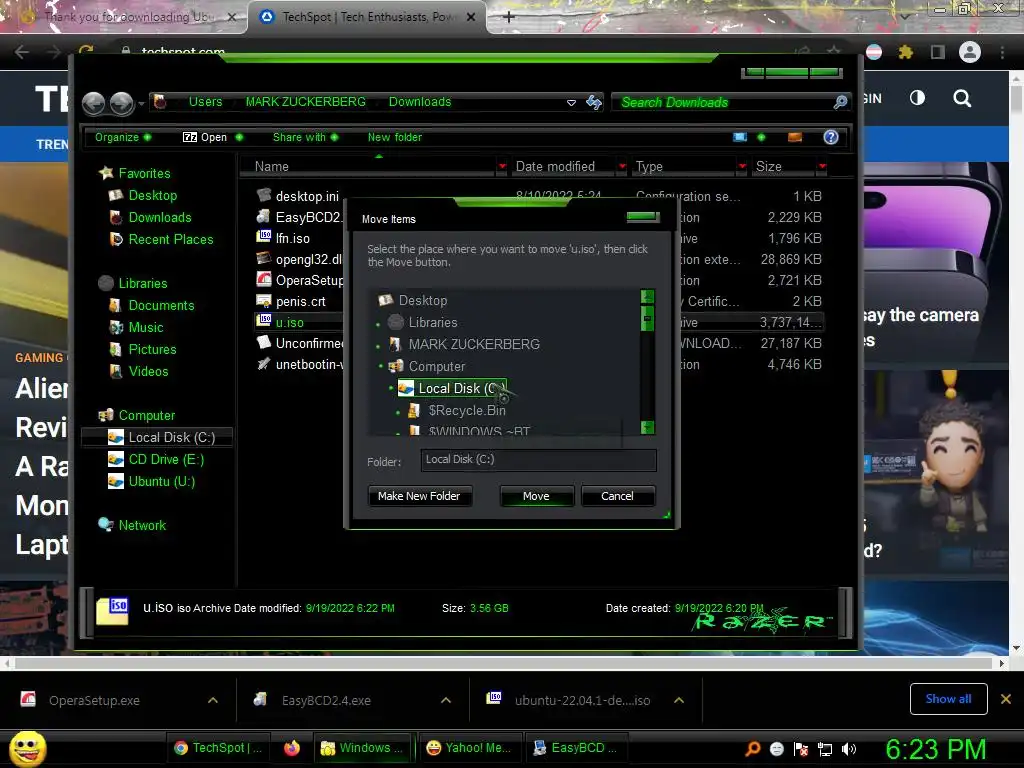Toggle TechSpot dark mode contrast icon
The image size is (1024, 768).
point(917,98)
